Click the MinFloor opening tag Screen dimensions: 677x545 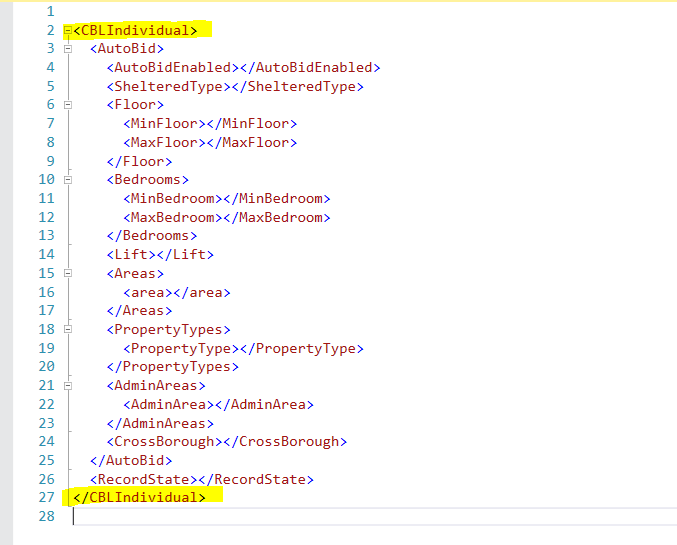coord(165,124)
